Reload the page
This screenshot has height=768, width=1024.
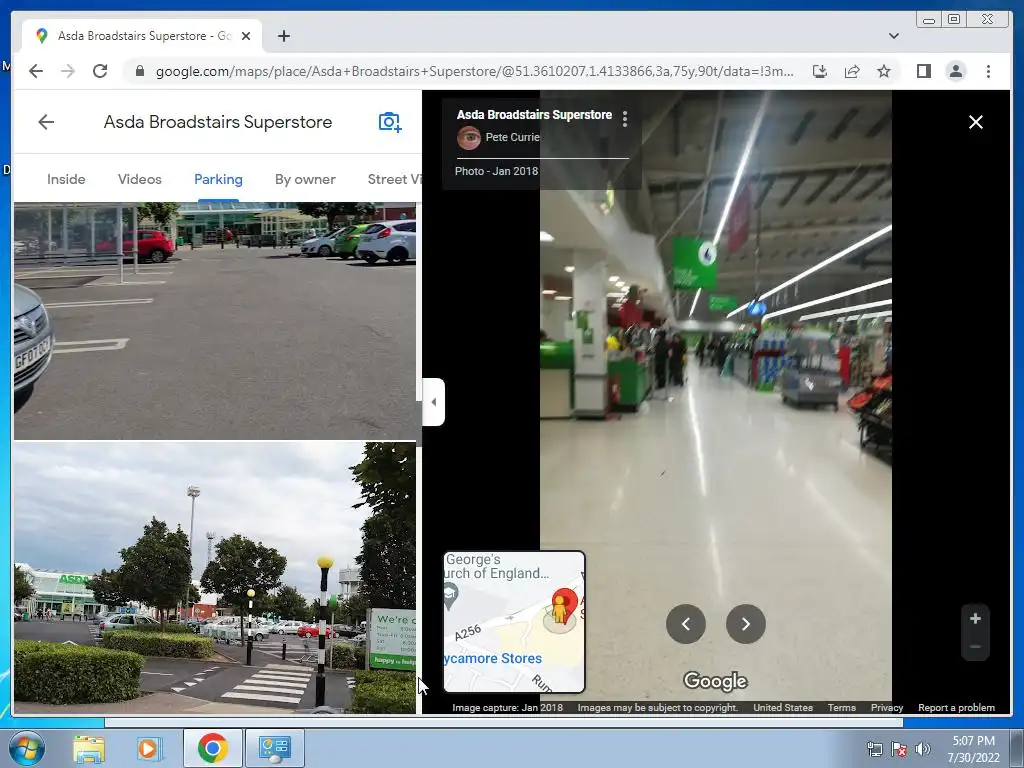point(100,71)
